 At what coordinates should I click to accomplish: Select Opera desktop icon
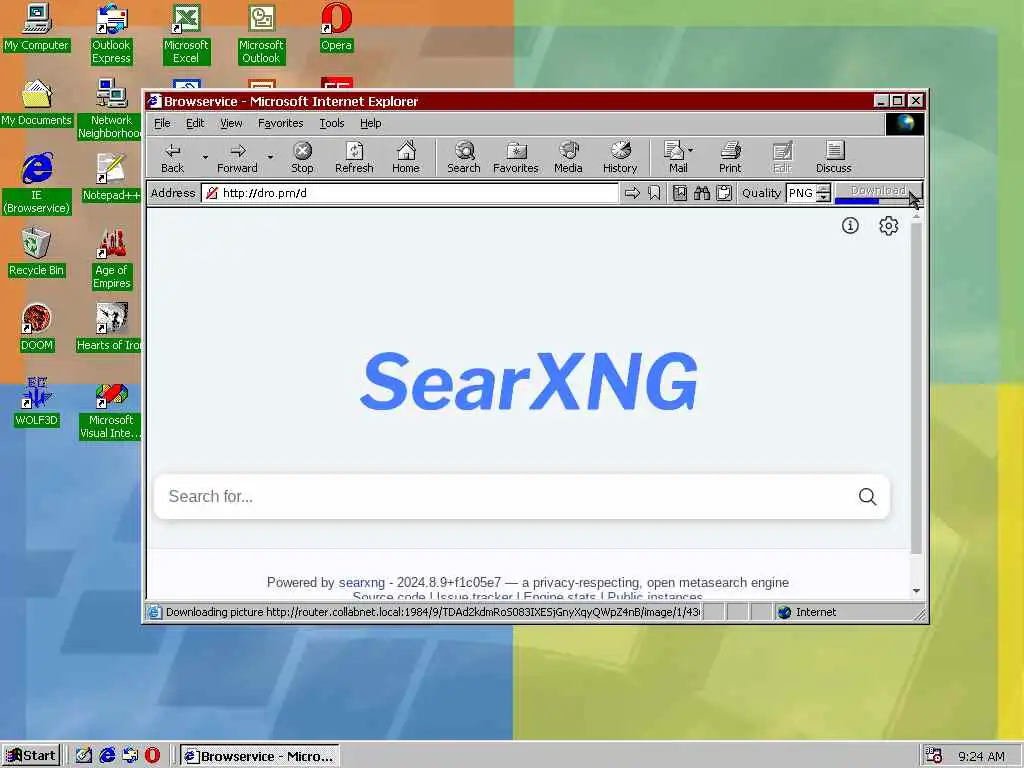tap(336, 27)
